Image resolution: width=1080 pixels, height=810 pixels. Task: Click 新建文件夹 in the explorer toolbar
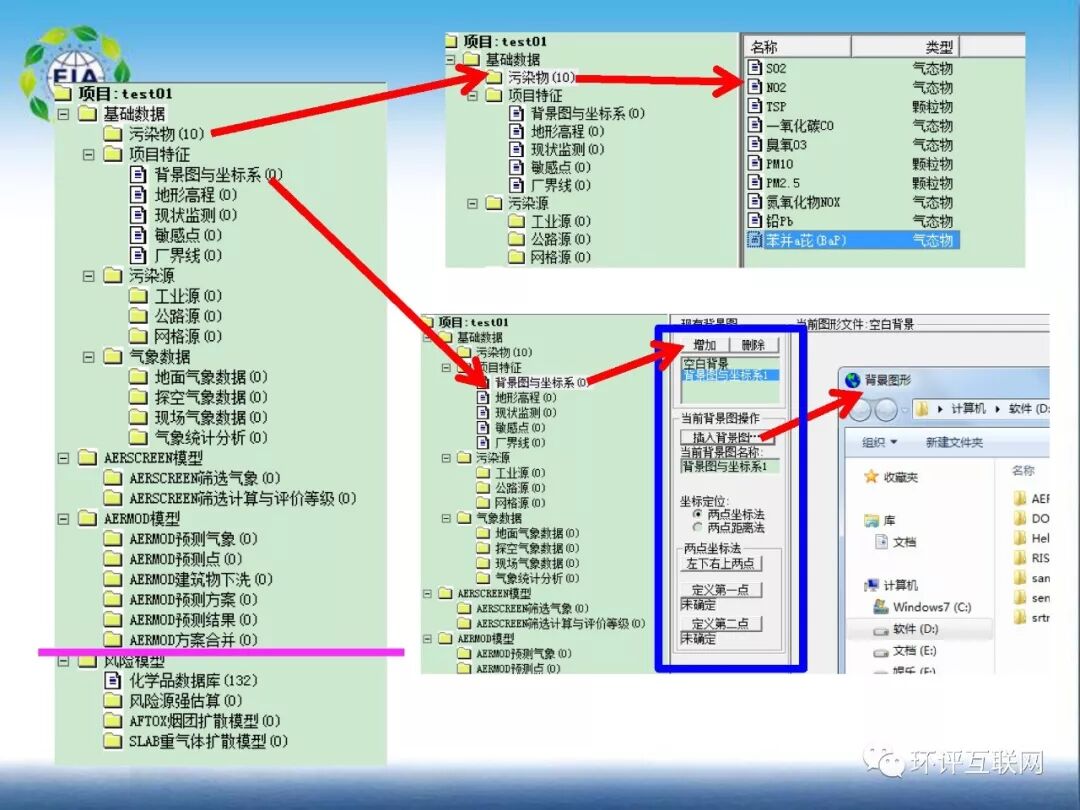954,442
